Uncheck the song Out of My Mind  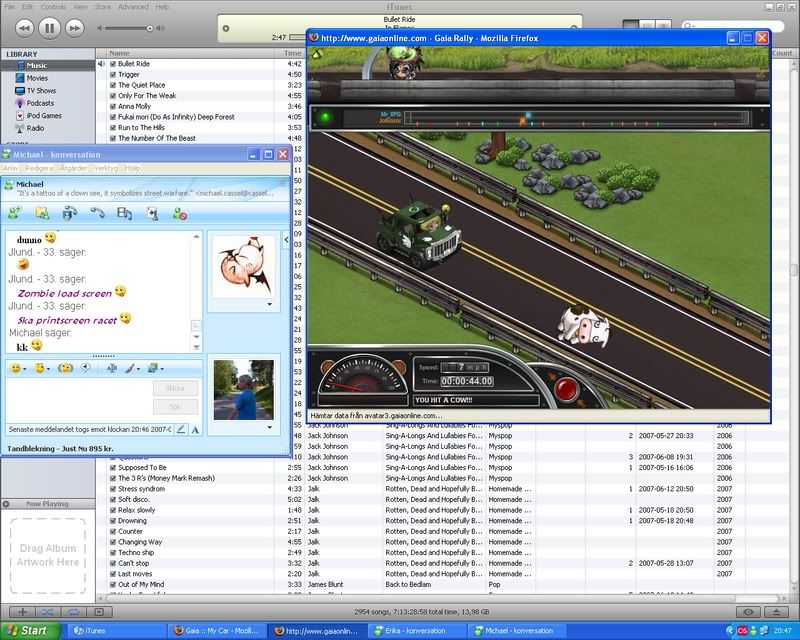[113, 584]
